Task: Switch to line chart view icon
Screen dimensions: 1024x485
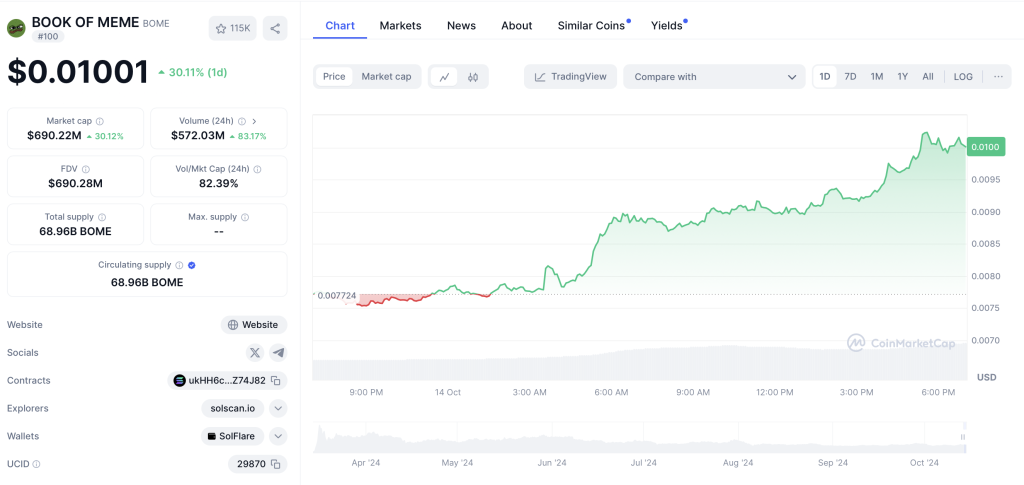Action: [444, 77]
